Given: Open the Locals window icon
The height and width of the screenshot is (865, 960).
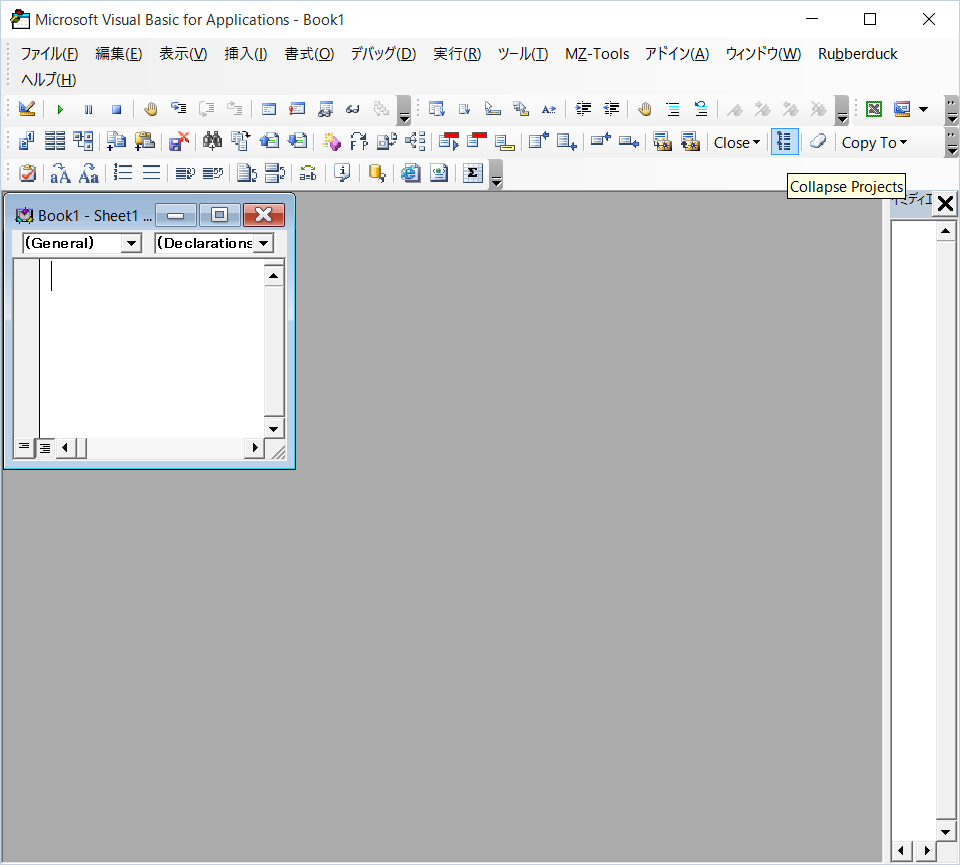Looking at the screenshot, I should pos(269,109).
